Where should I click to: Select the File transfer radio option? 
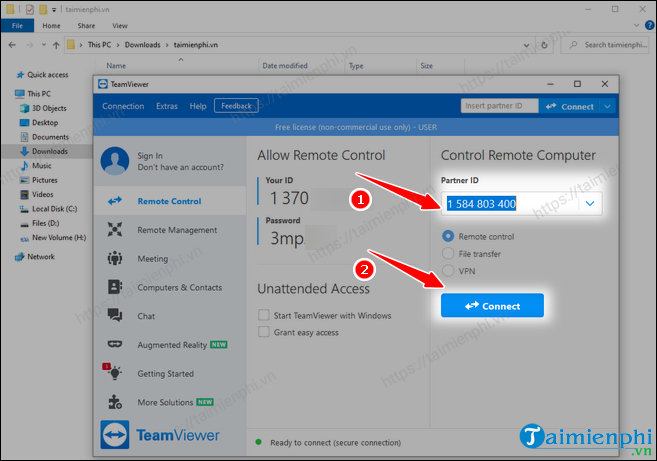point(448,254)
